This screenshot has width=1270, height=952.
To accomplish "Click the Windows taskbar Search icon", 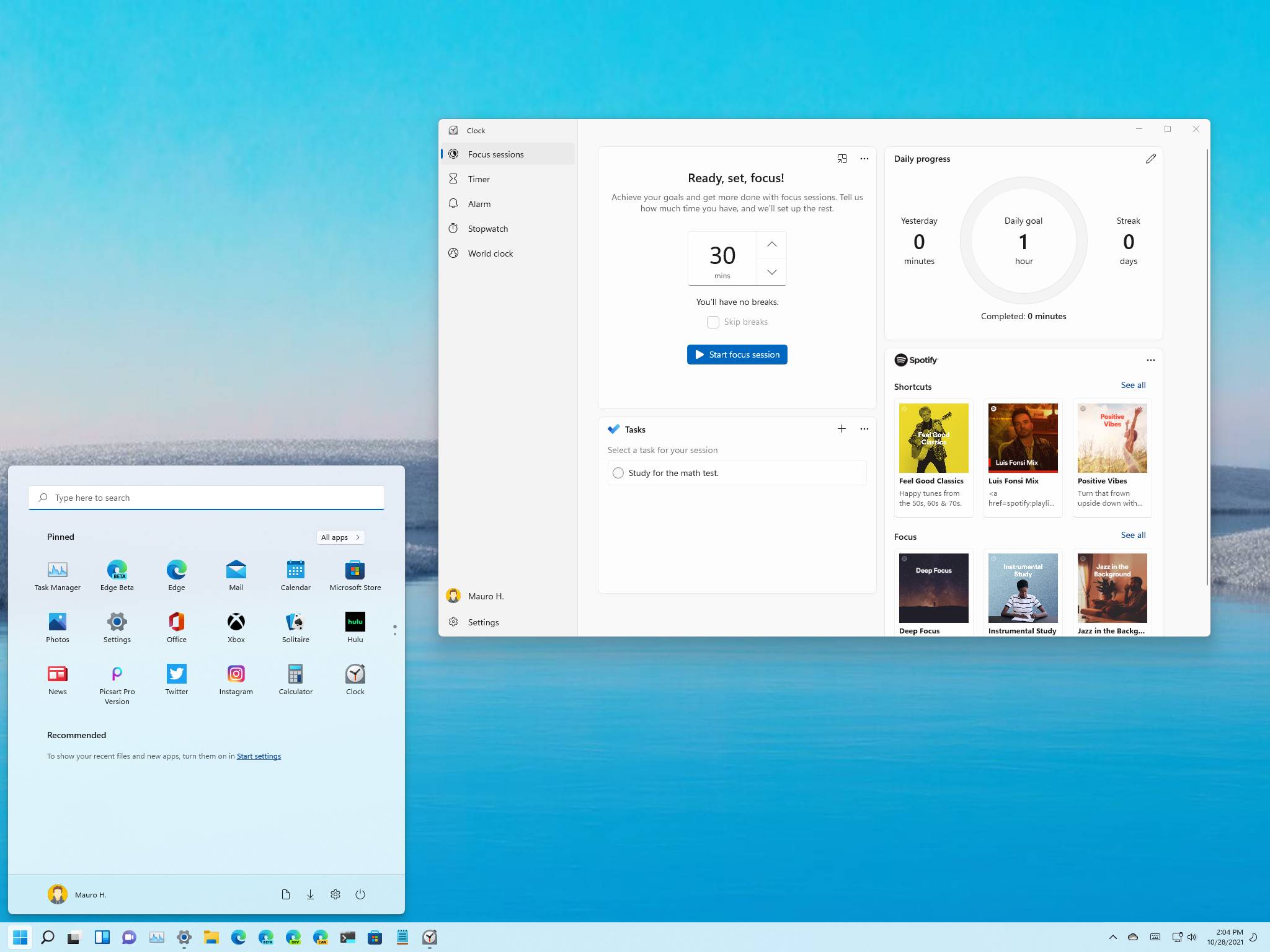I will (x=47, y=937).
